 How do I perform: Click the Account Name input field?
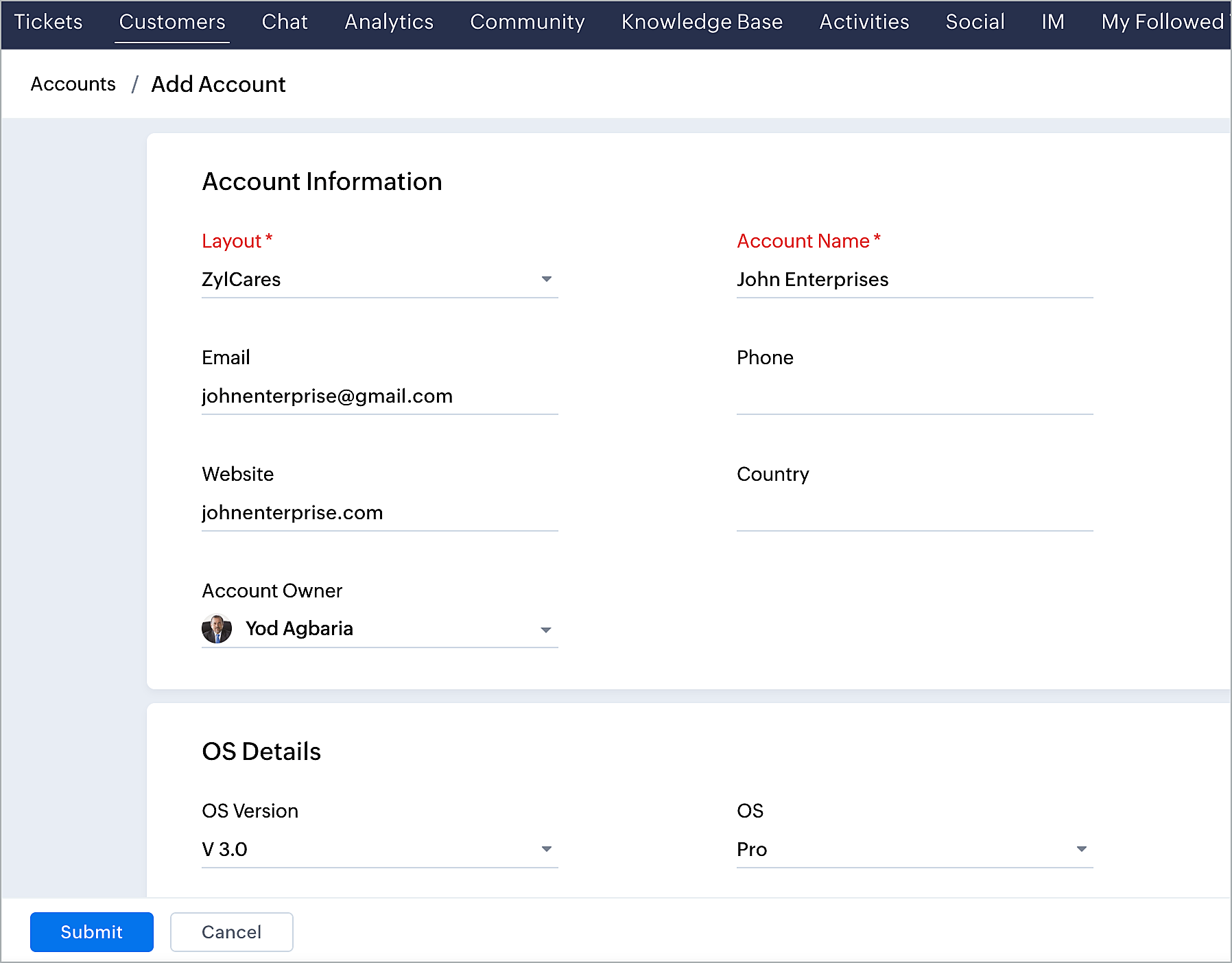click(x=914, y=280)
